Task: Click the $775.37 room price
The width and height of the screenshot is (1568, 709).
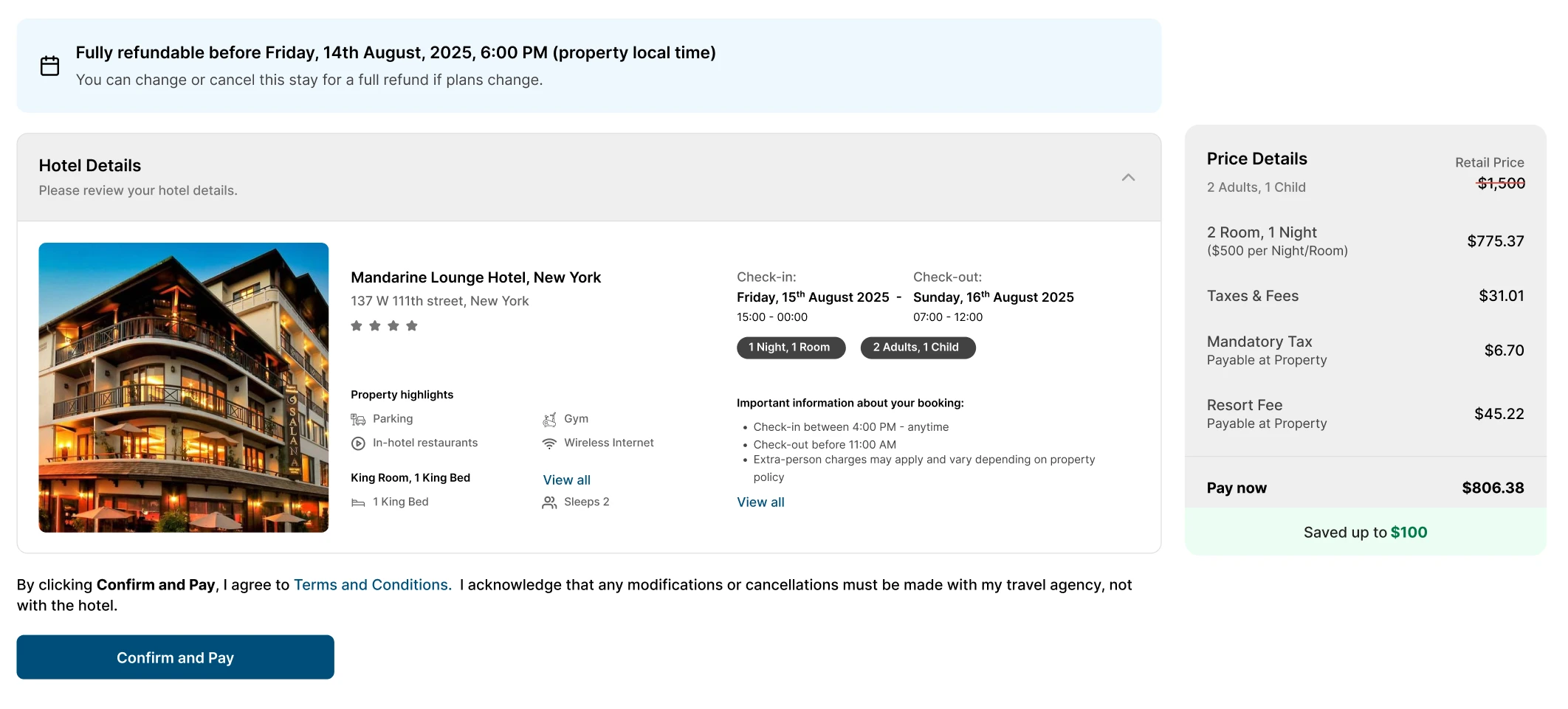Action: (x=1496, y=241)
